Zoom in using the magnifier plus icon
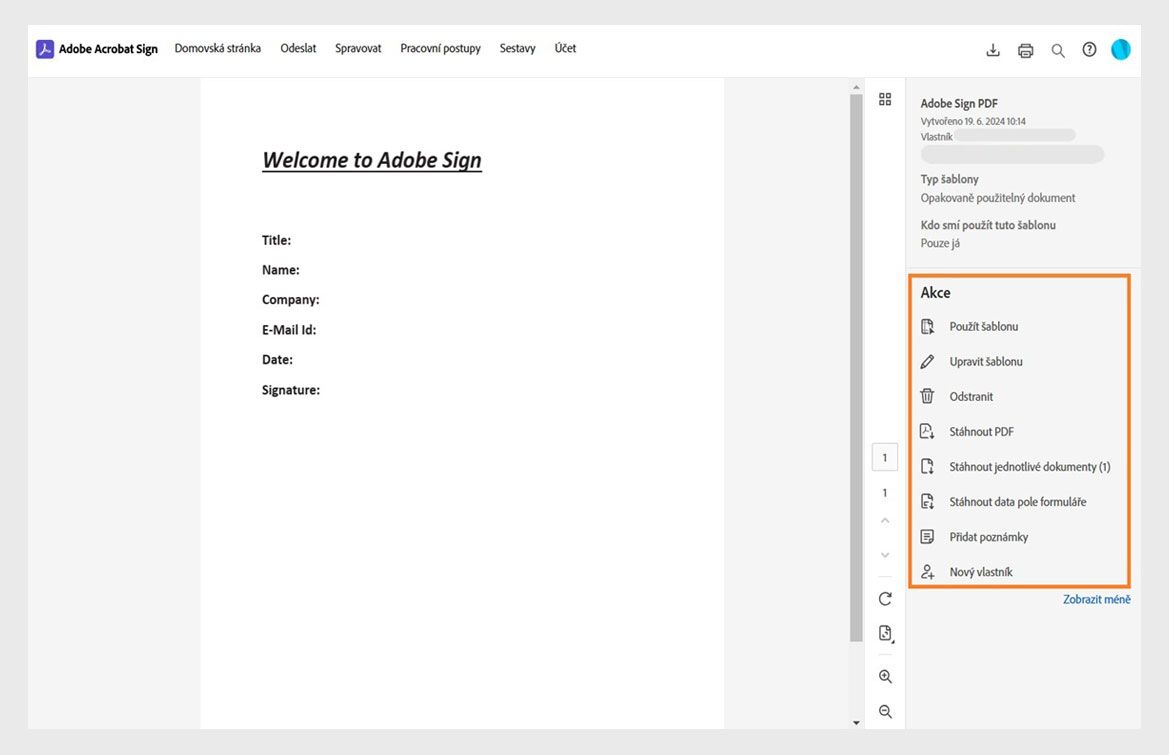This screenshot has width=1169, height=755. [885, 676]
